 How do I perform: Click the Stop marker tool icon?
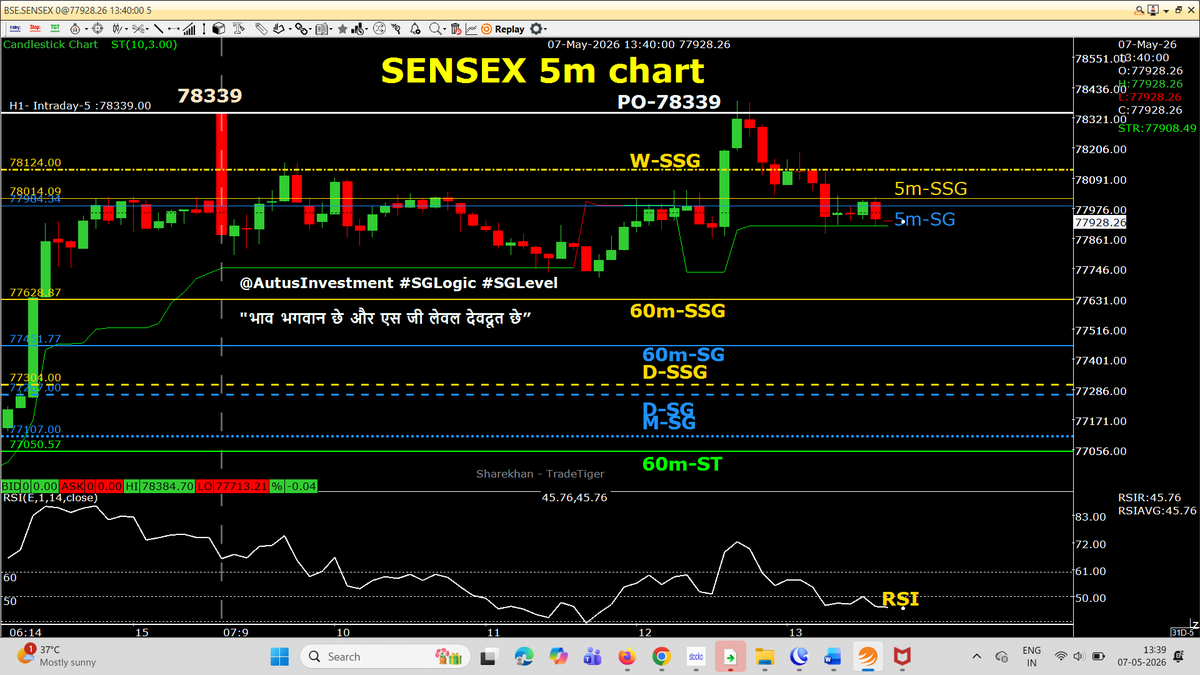pos(35,29)
